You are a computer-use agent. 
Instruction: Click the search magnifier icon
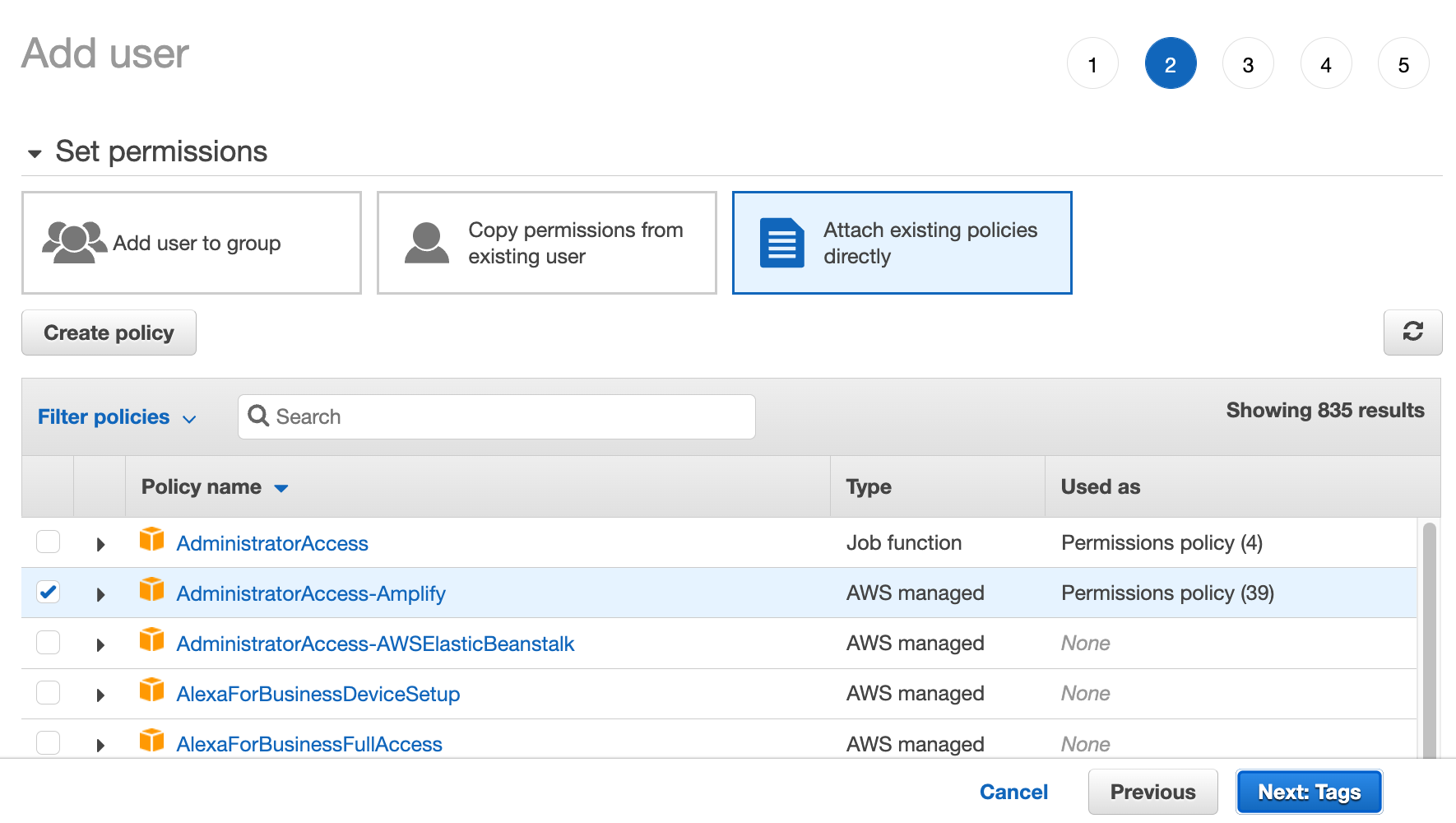[x=258, y=416]
